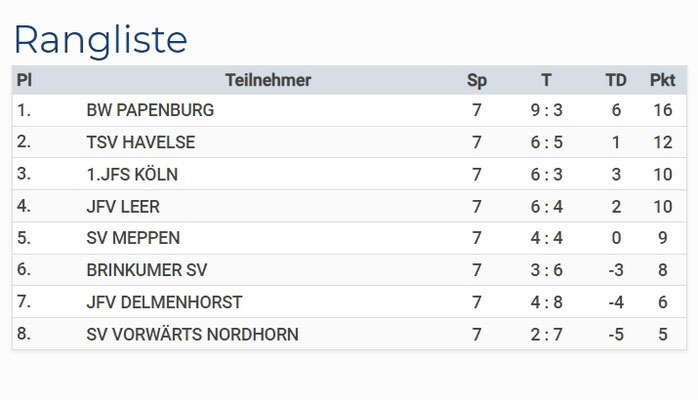Click the 9 : 3 goals cell
The width and height of the screenshot is (698, 400).
(x=546, y=110)
